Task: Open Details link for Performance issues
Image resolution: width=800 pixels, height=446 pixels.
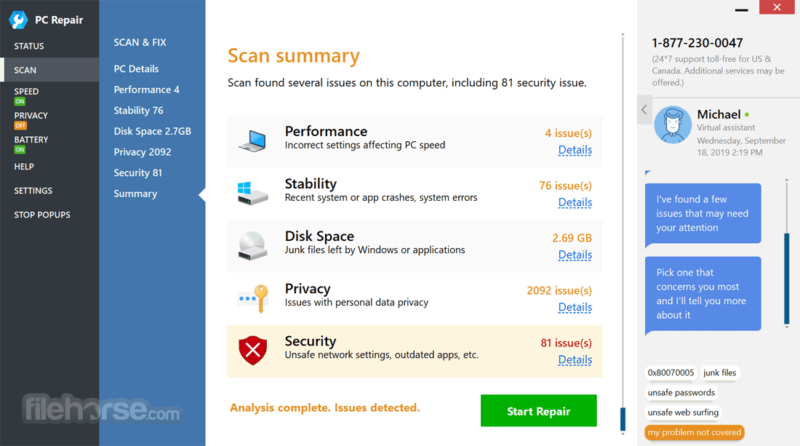Action: pyautogui.click(x=575, y=150)
